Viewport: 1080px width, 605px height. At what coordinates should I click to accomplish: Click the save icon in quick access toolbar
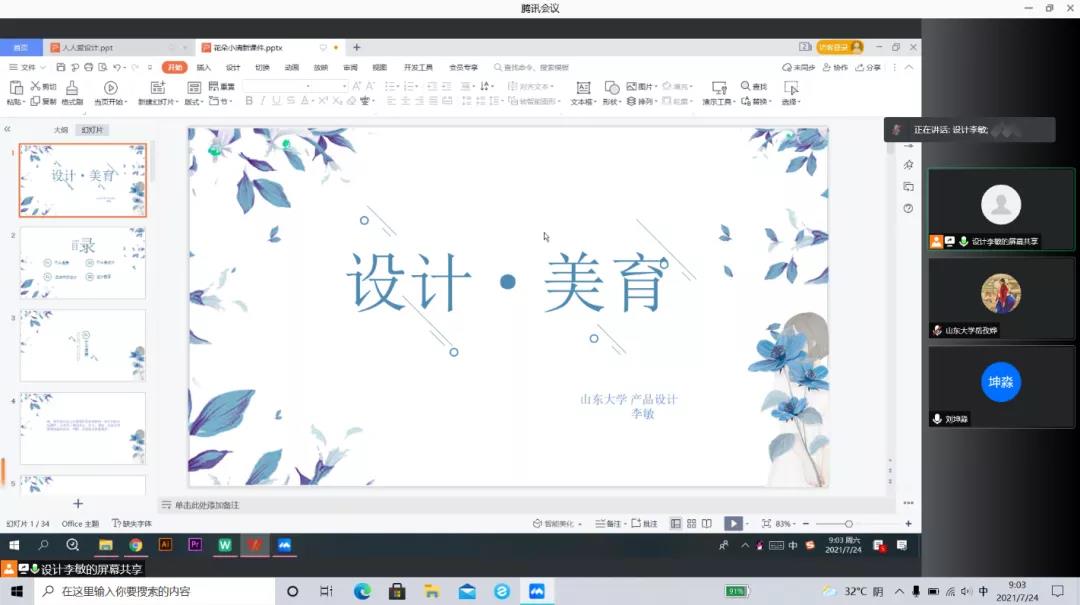(x=61, y=67)
